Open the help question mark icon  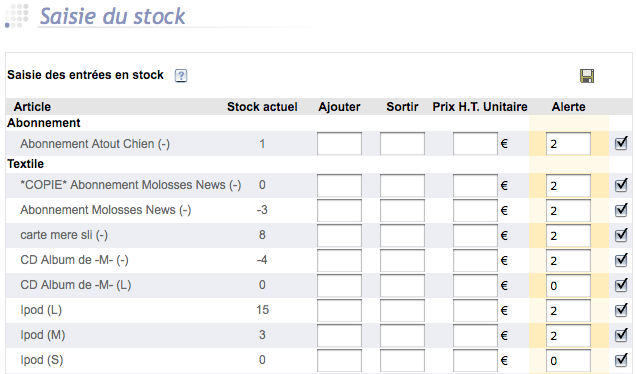pyautogui.click(x=181, y=76)
